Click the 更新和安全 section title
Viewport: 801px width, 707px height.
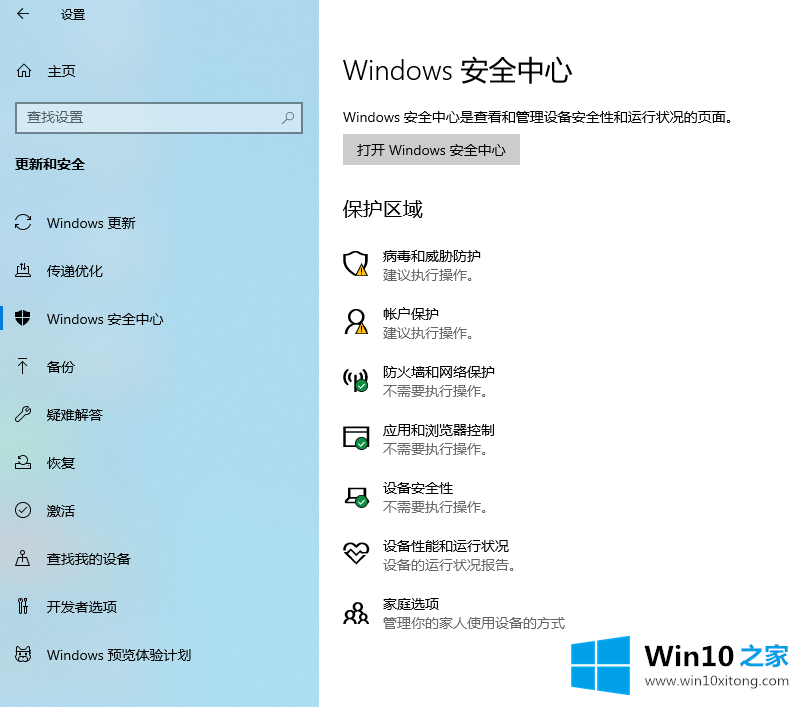(x=50, y=164)
